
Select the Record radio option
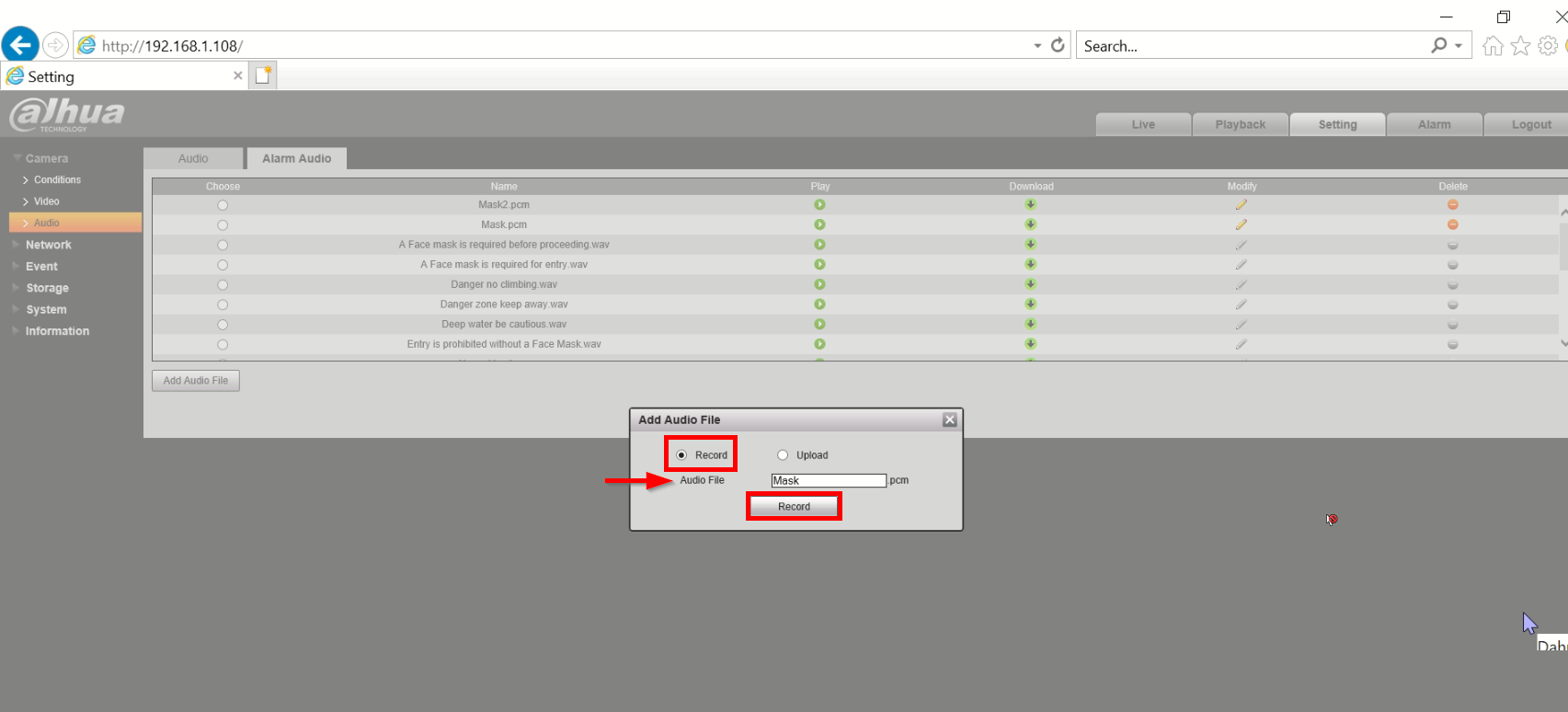681,455
